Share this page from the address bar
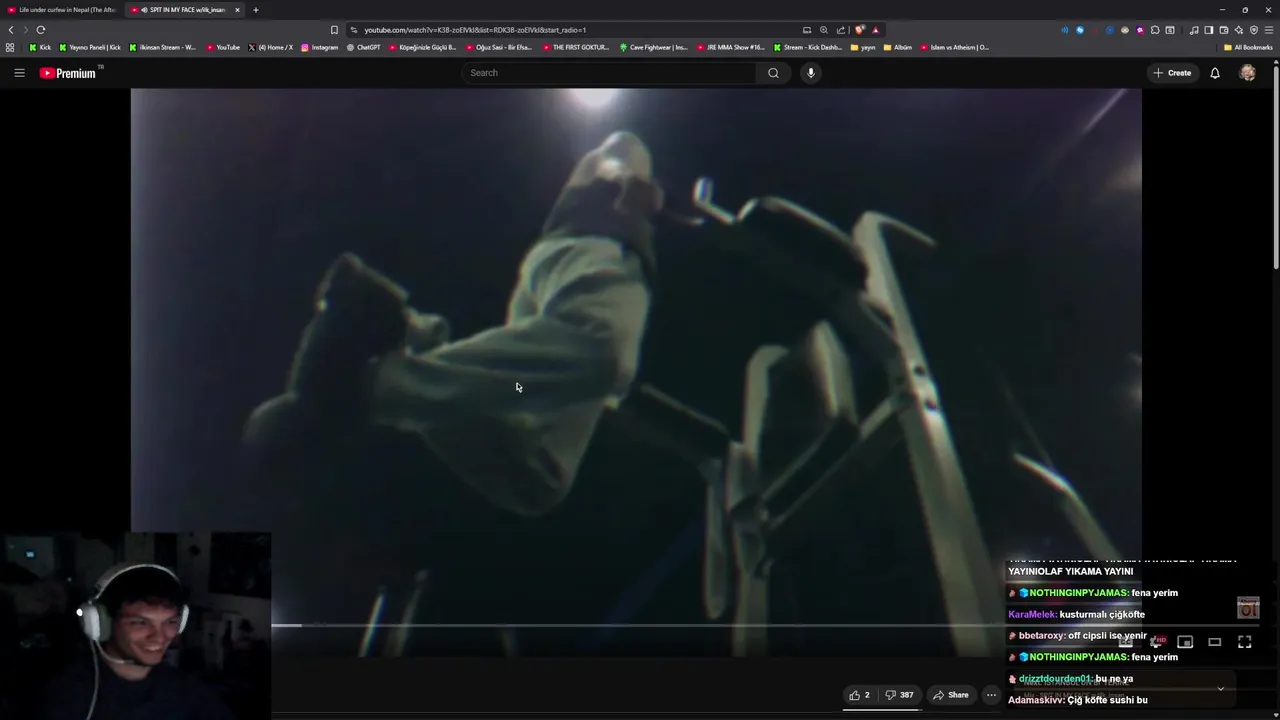This screenshot has height=720, width=1280. click(x=840, y=30)
